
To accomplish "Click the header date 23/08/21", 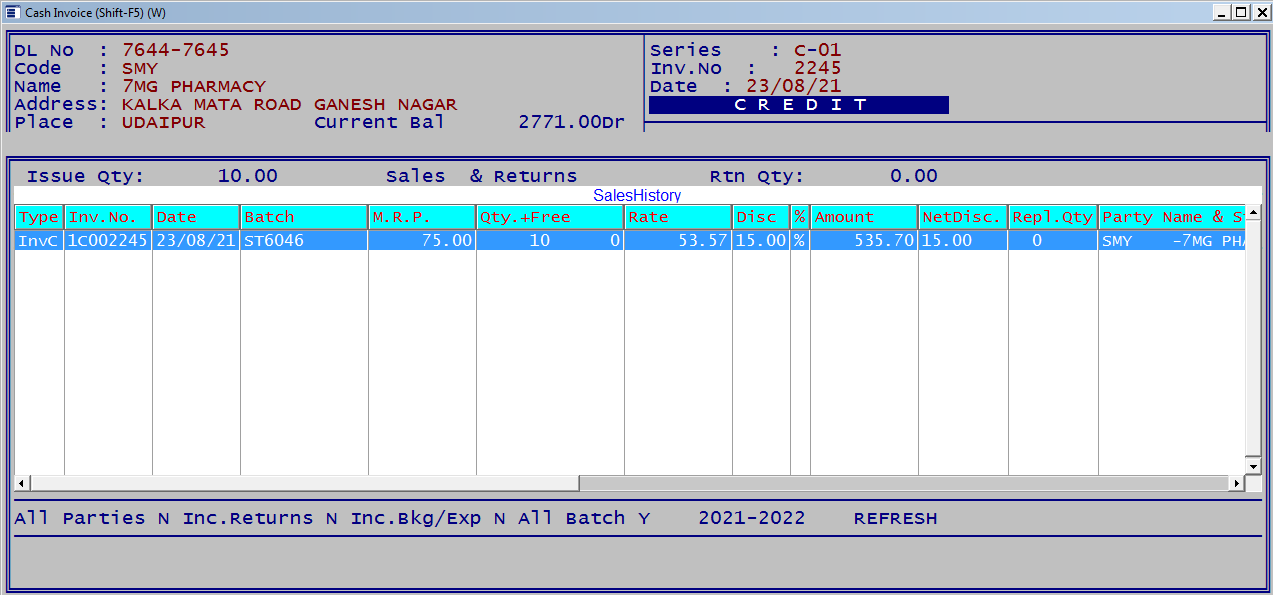I will point(794,86).
